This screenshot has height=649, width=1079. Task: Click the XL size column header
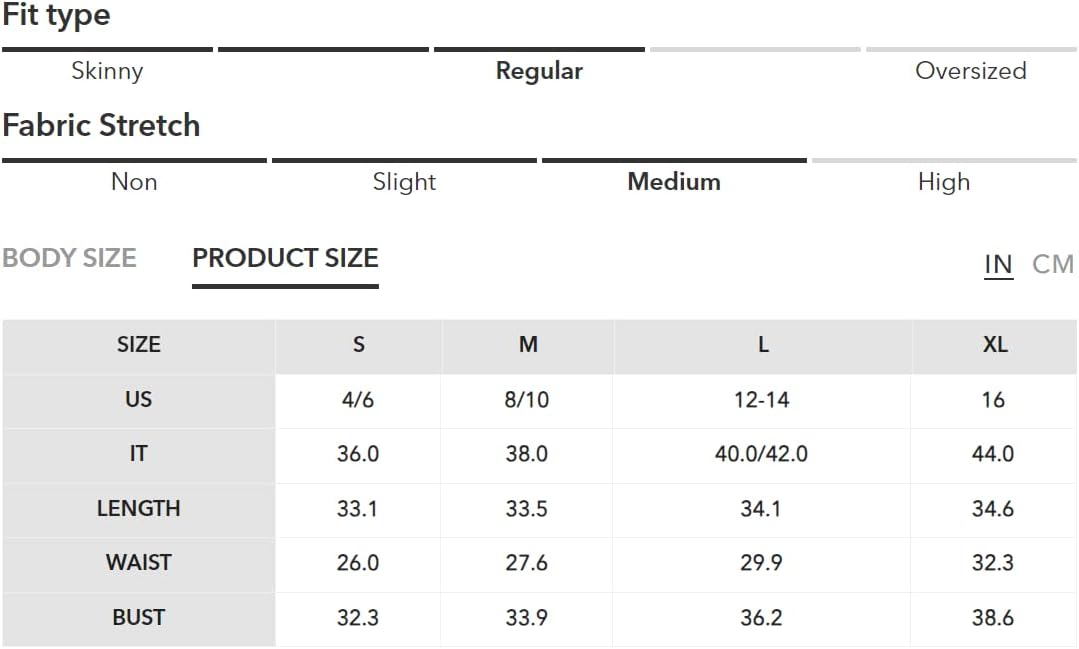(x=994, y=345)
